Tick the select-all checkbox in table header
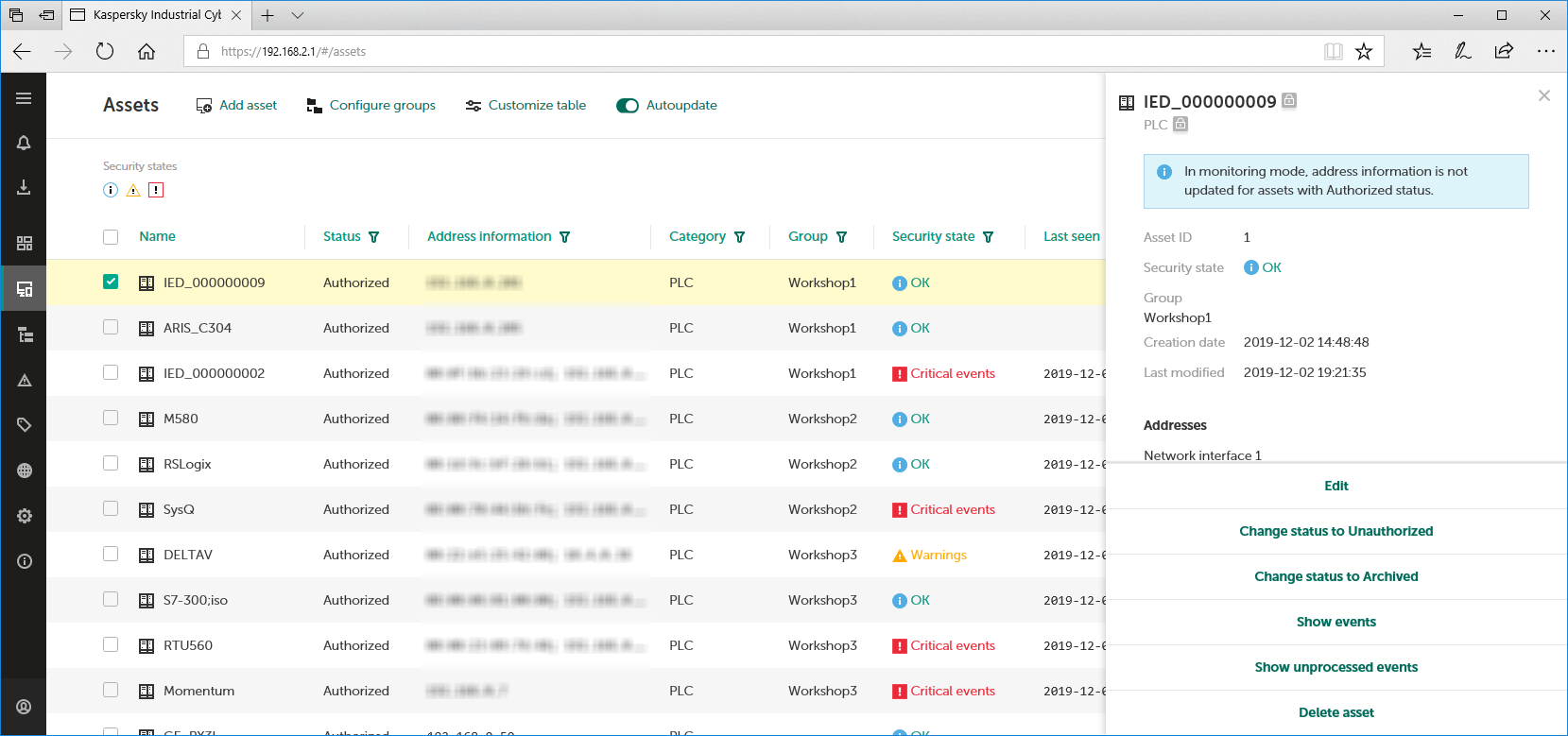1568x736 pixels. pos(111,237)
